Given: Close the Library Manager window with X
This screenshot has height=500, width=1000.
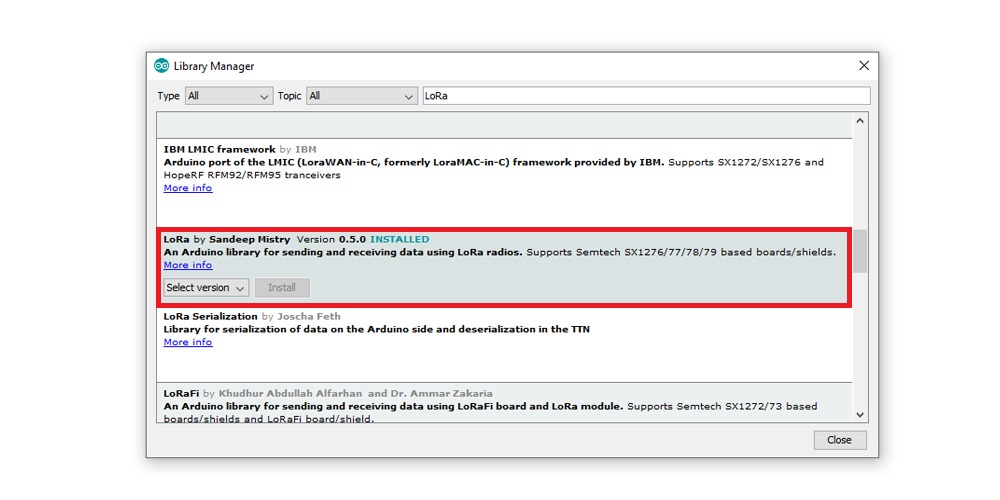Looking at the screenshot, I should pyautogui.click(x=864, y=66).
